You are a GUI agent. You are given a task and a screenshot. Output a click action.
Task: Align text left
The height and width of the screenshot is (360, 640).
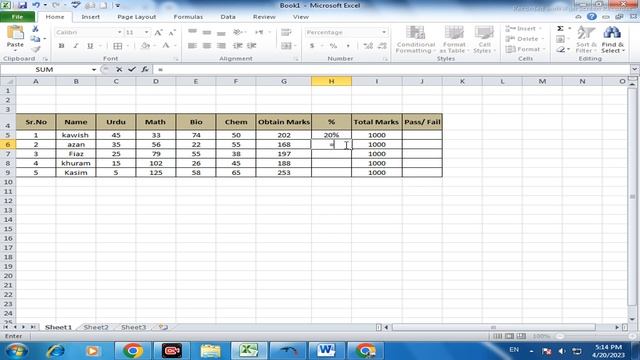(192, 46)
